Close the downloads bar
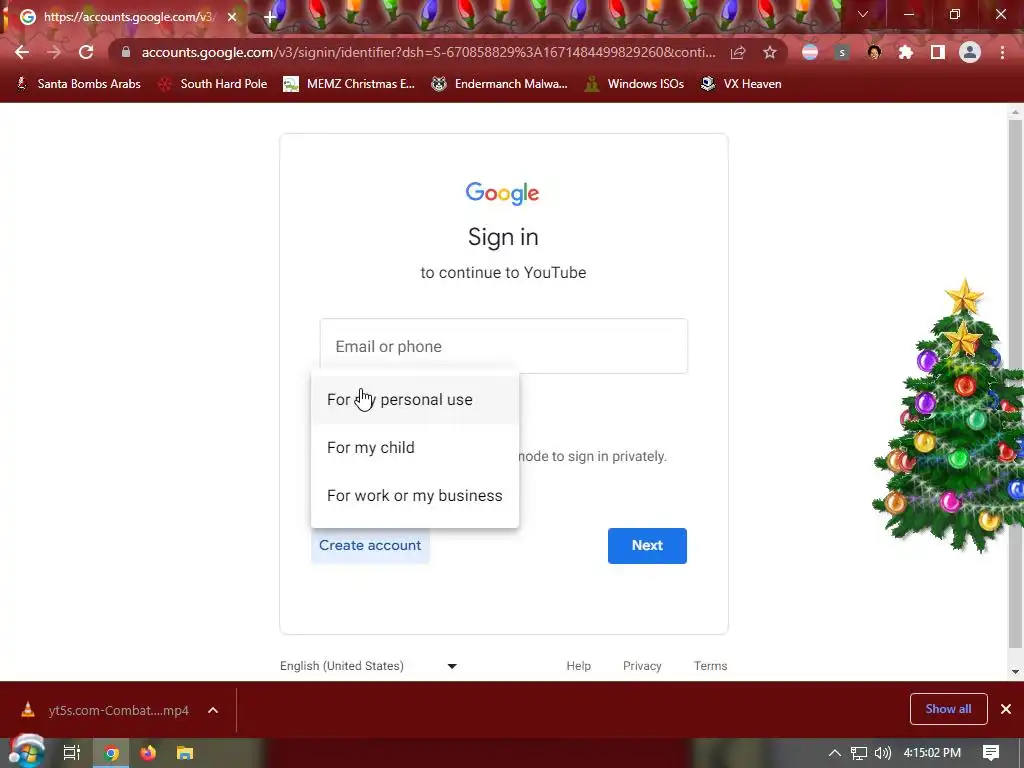1024x768 pixels. (x=1006, y=709)
